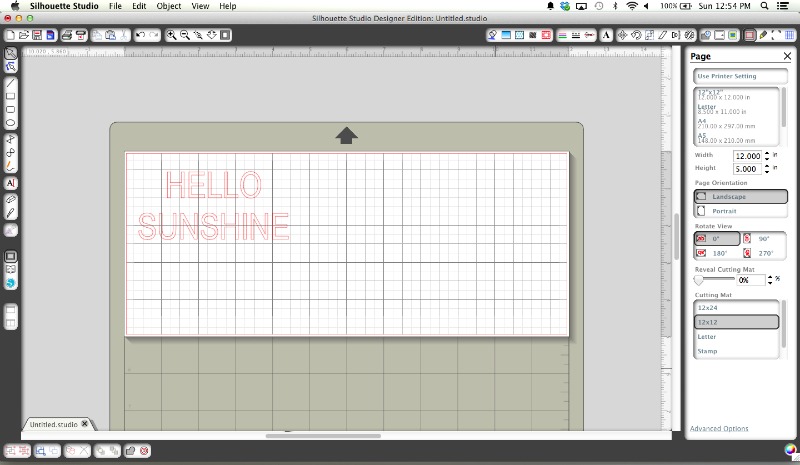Viewport: 800px width, 465px height.
Task: Select the Text tool in the left toolbar
Action: coord(11,183)
